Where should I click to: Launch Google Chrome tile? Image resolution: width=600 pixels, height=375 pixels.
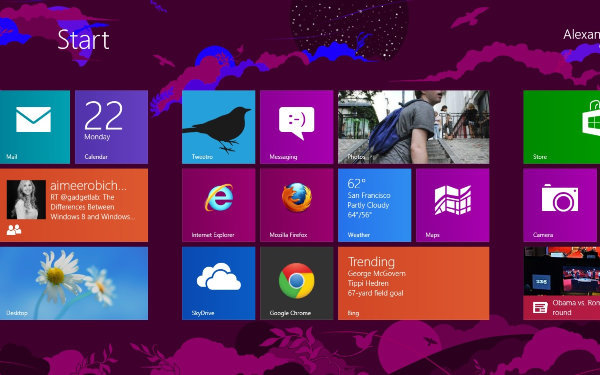[x=297, y=283]
